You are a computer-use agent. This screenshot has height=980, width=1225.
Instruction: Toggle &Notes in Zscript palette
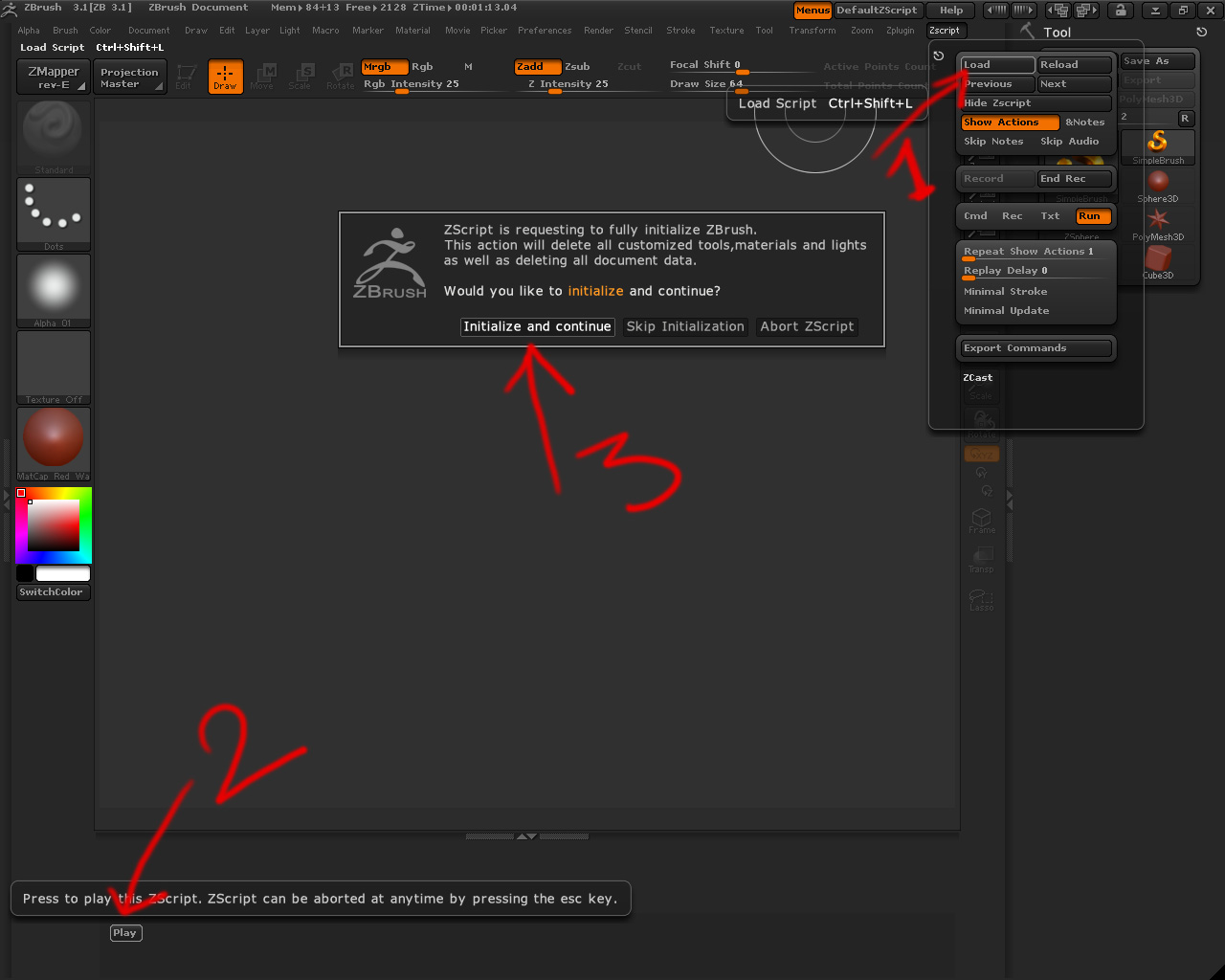pyautogui.click(x=1085, y=122)
